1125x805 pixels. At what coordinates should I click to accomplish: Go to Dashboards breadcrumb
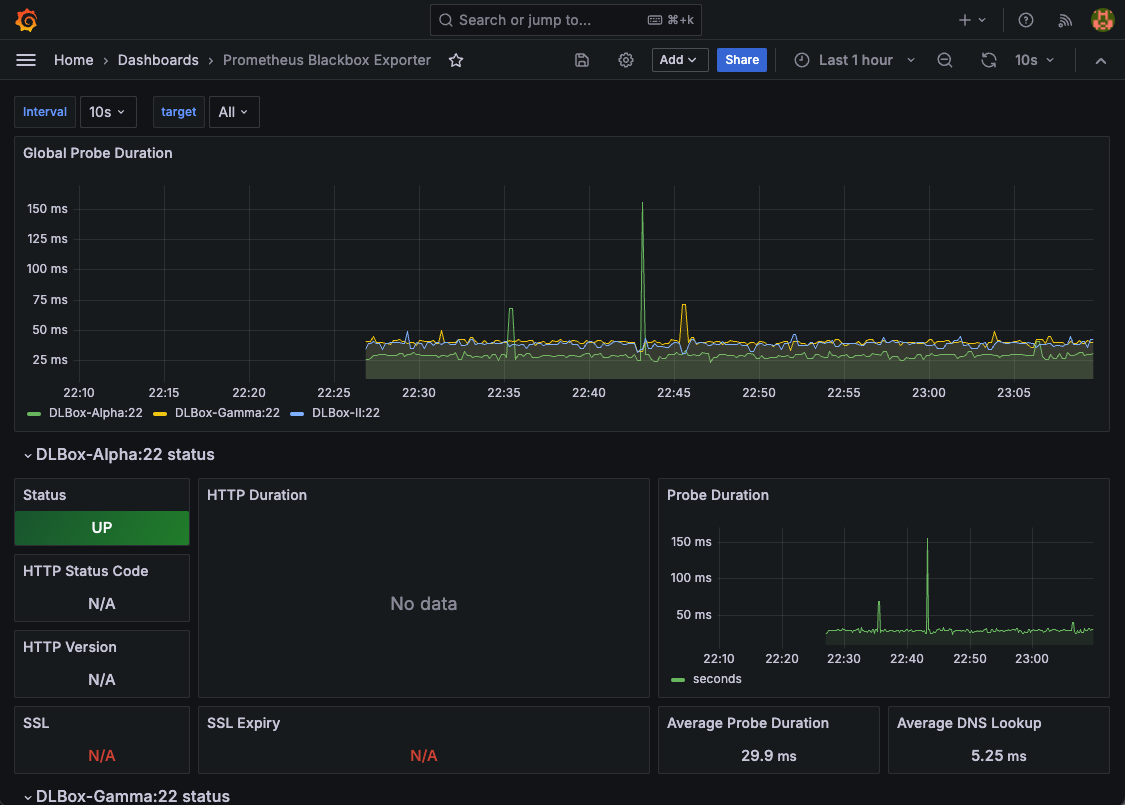[x=158, y=60]
